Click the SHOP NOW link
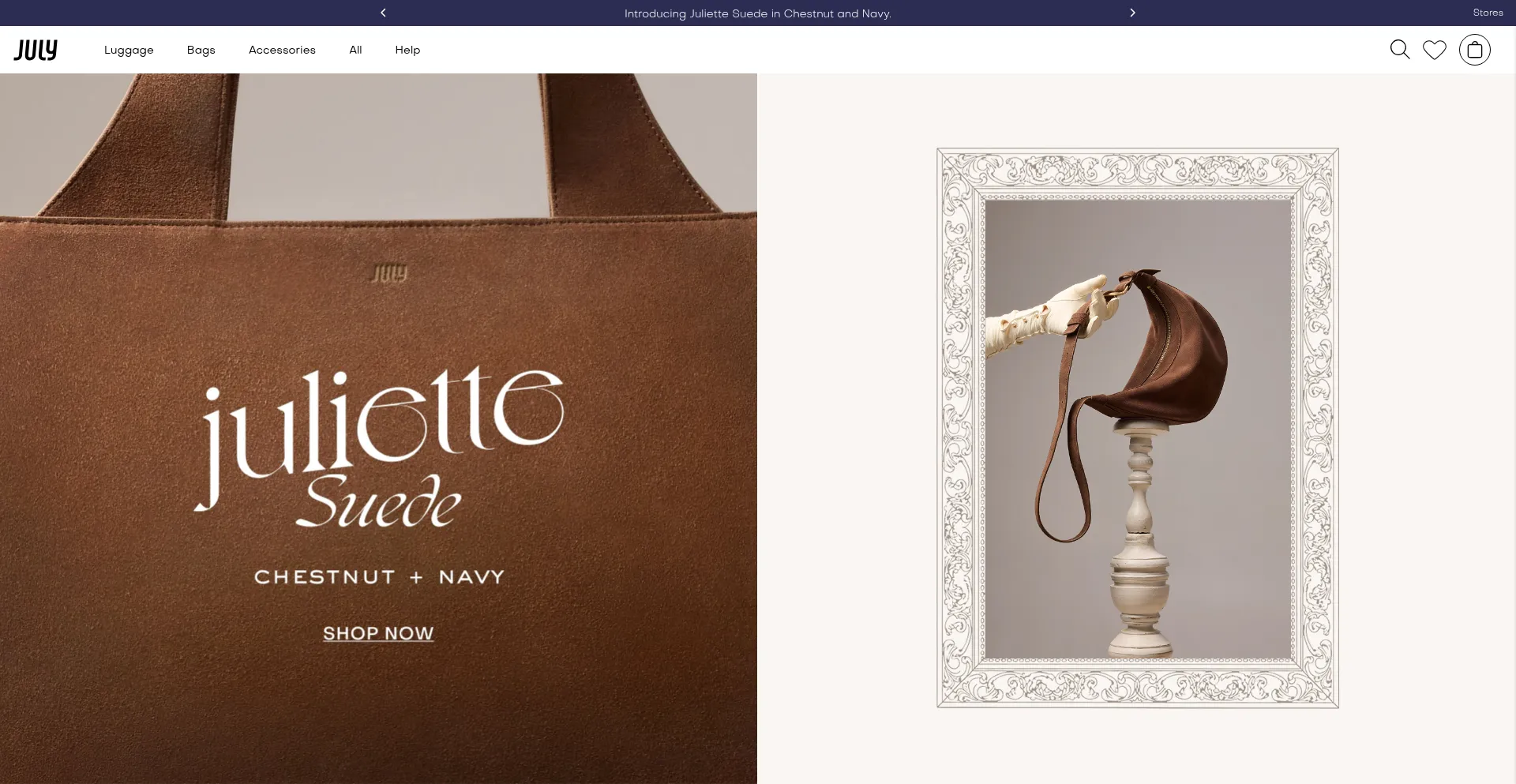The height and width of the screenshot is (784, 1516). (378, 633)
